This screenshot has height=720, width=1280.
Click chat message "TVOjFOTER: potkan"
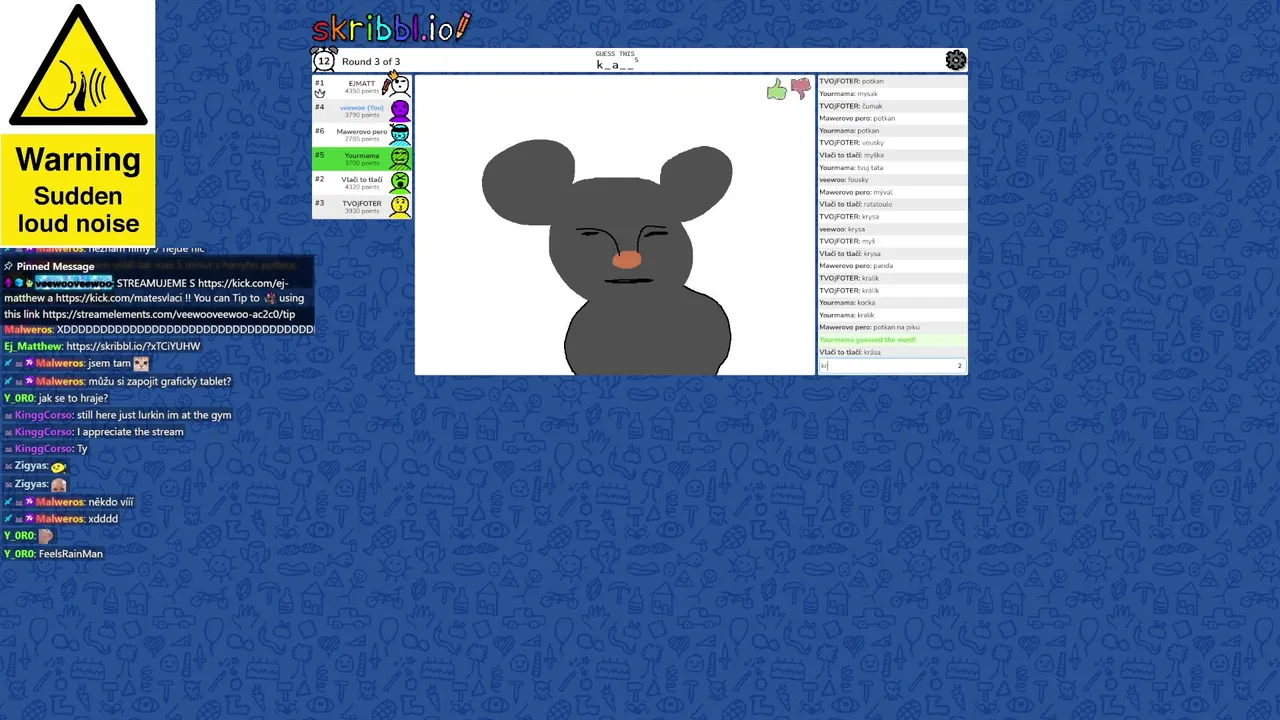click(x=892, y=81)
